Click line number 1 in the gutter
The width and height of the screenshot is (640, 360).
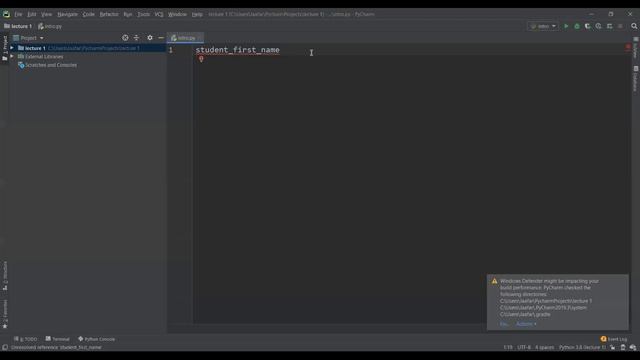click(x=171, y=50)
